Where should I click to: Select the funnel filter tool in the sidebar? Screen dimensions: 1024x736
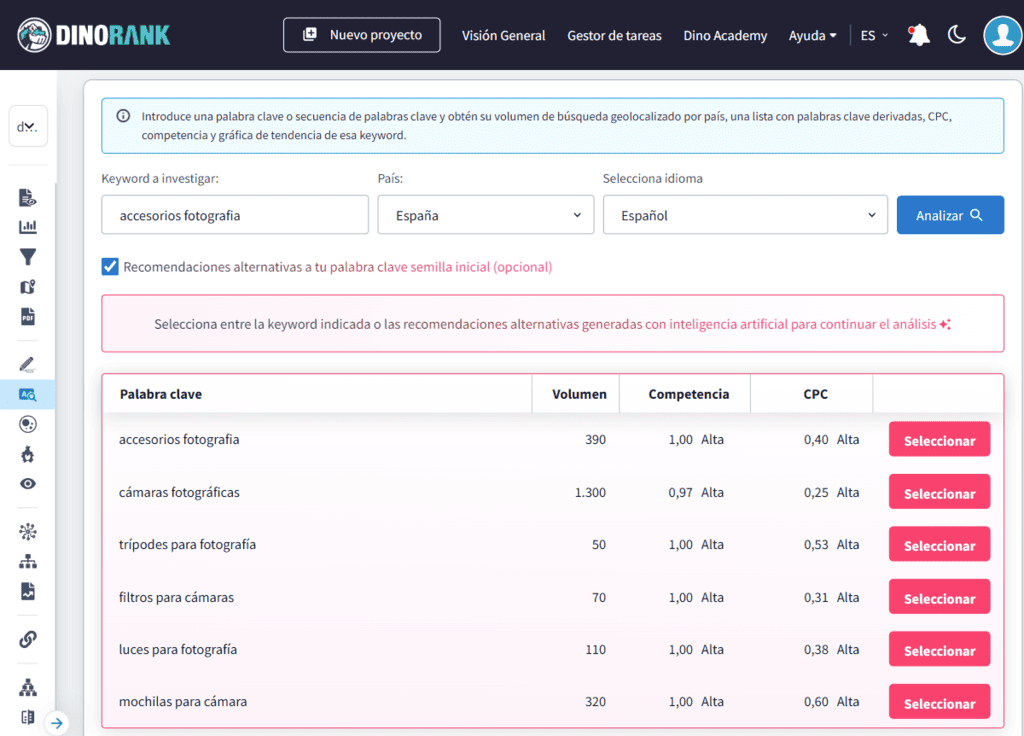click(28, 257)
